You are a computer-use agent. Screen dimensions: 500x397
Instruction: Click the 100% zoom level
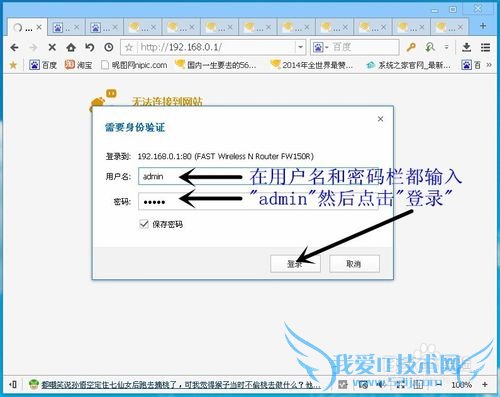coord(461,385)
